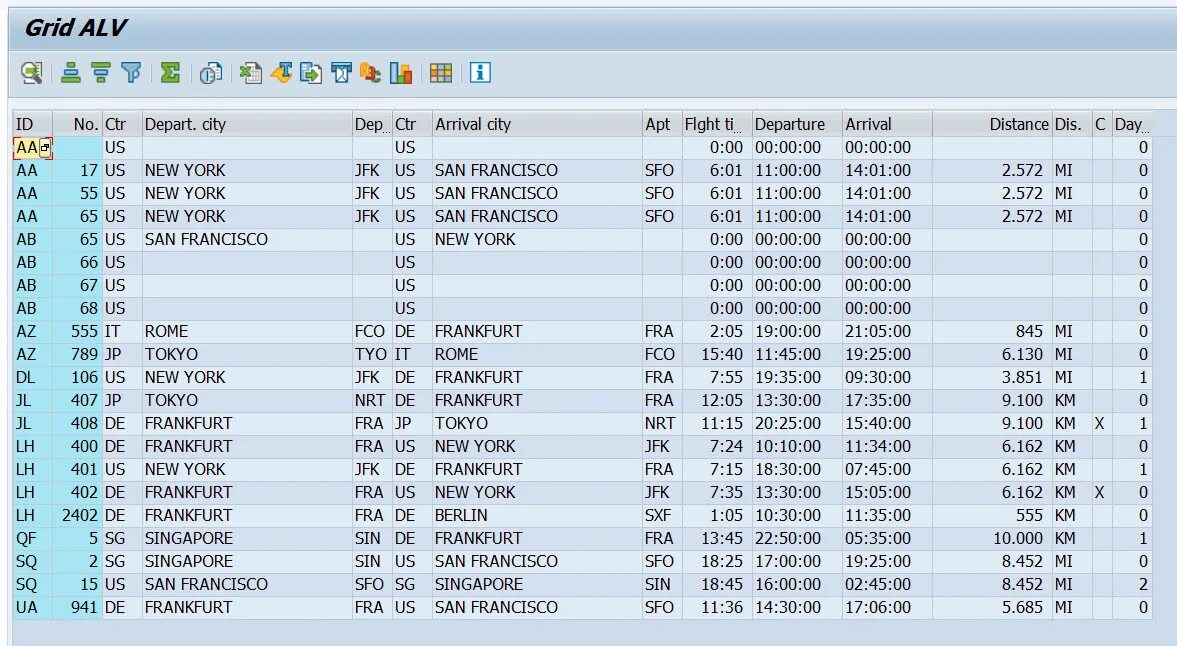This screenshot has height=646, width=1177.
Task: Click flight number 68 cell
Action: tap(78, 308)
